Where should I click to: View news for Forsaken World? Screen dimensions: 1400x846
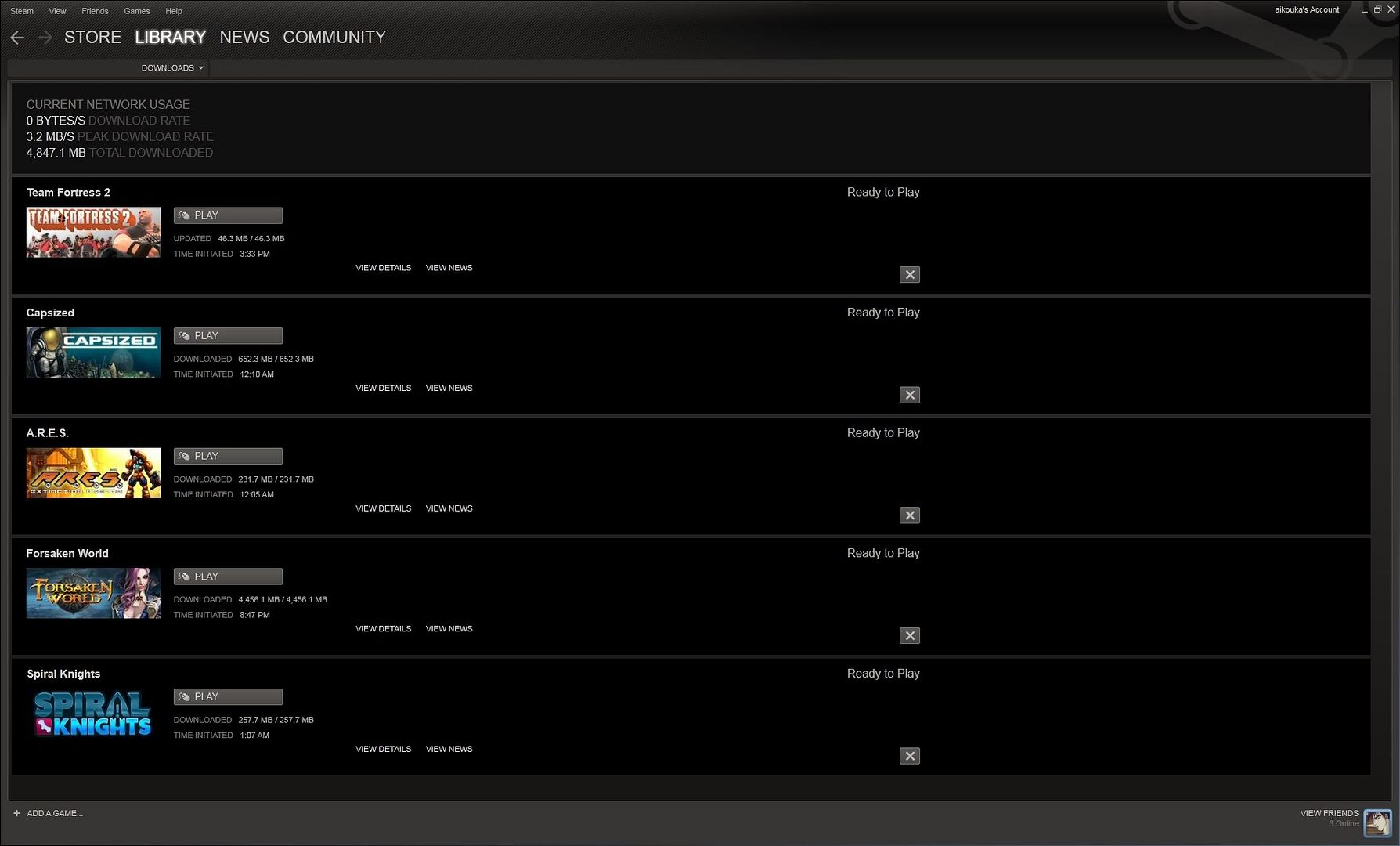(x=449, y=629)
